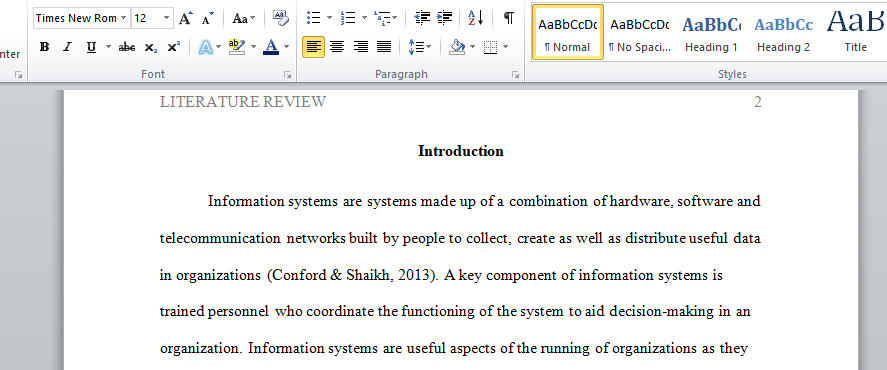Apply the Heading 1 style
This screenshot has width=887, height=370.
(x=711, y=32)
